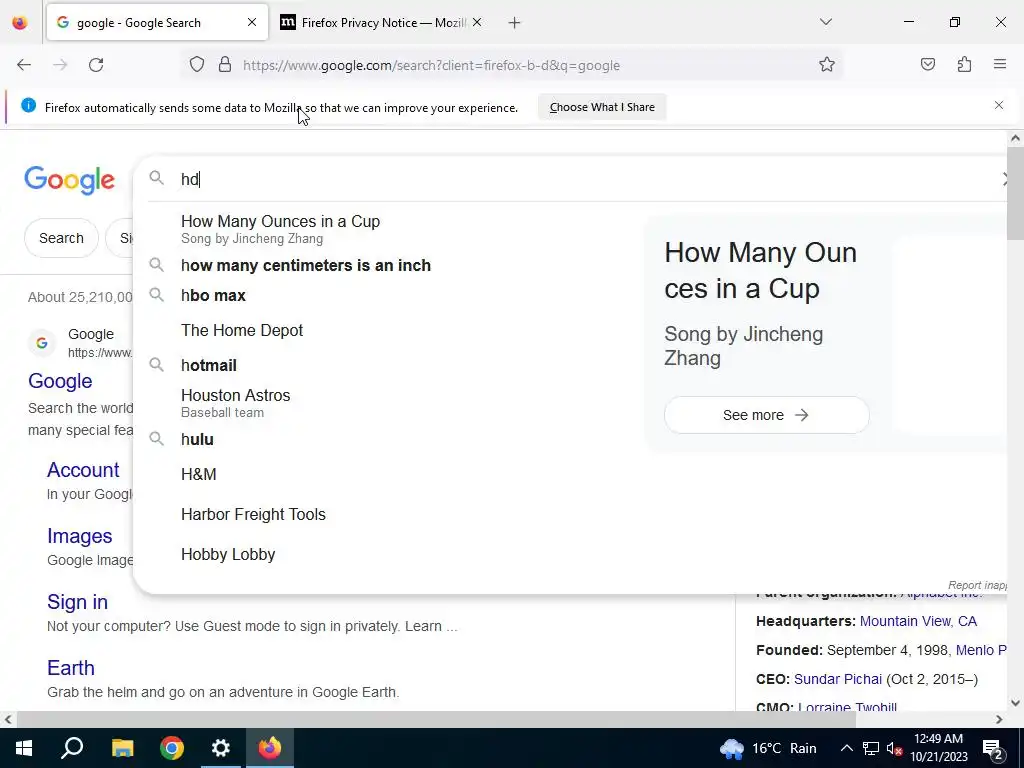Choose the Hobby Lobby suggestion
The width and height of the screenshot is (1024, 768).
[x=228, y=554]
